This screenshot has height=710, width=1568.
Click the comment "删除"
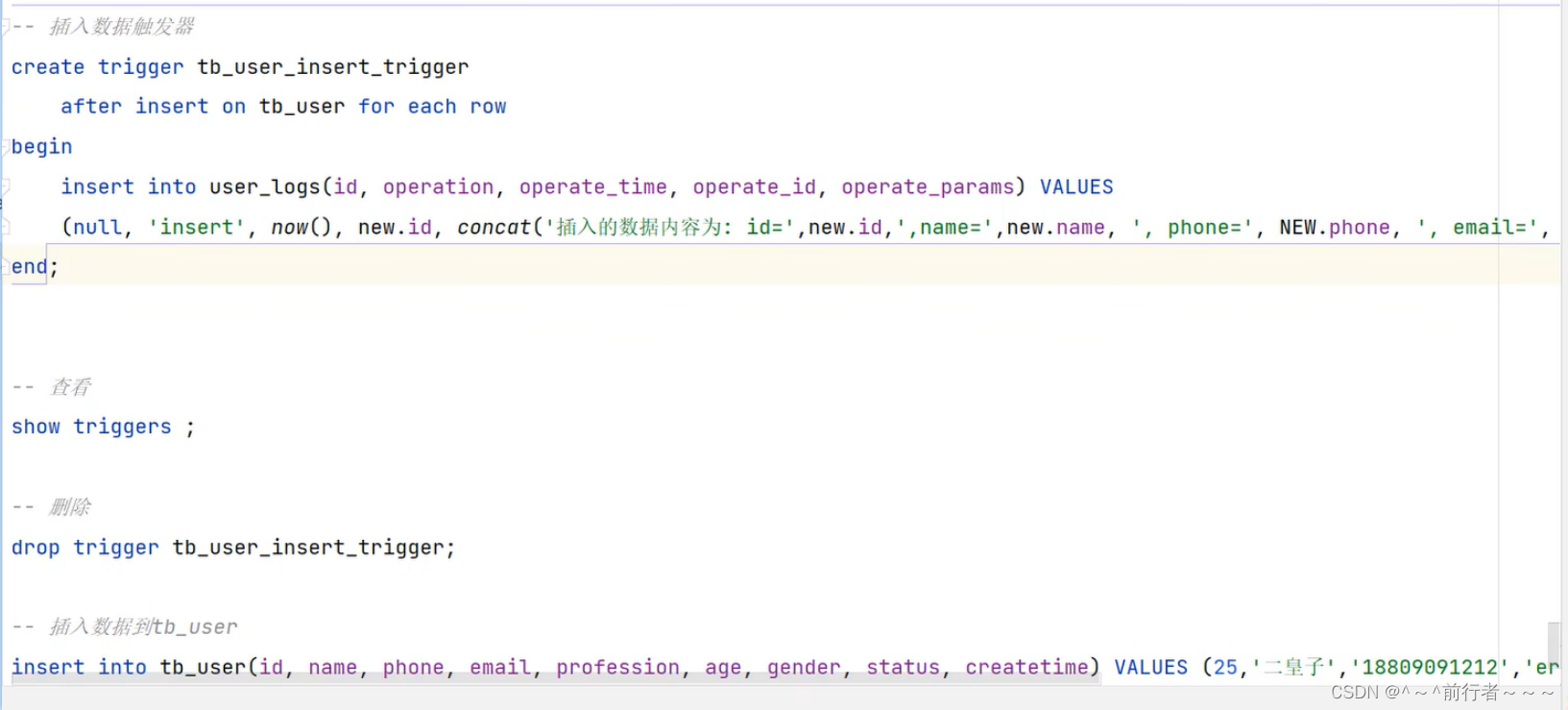(x=70, y=507)
